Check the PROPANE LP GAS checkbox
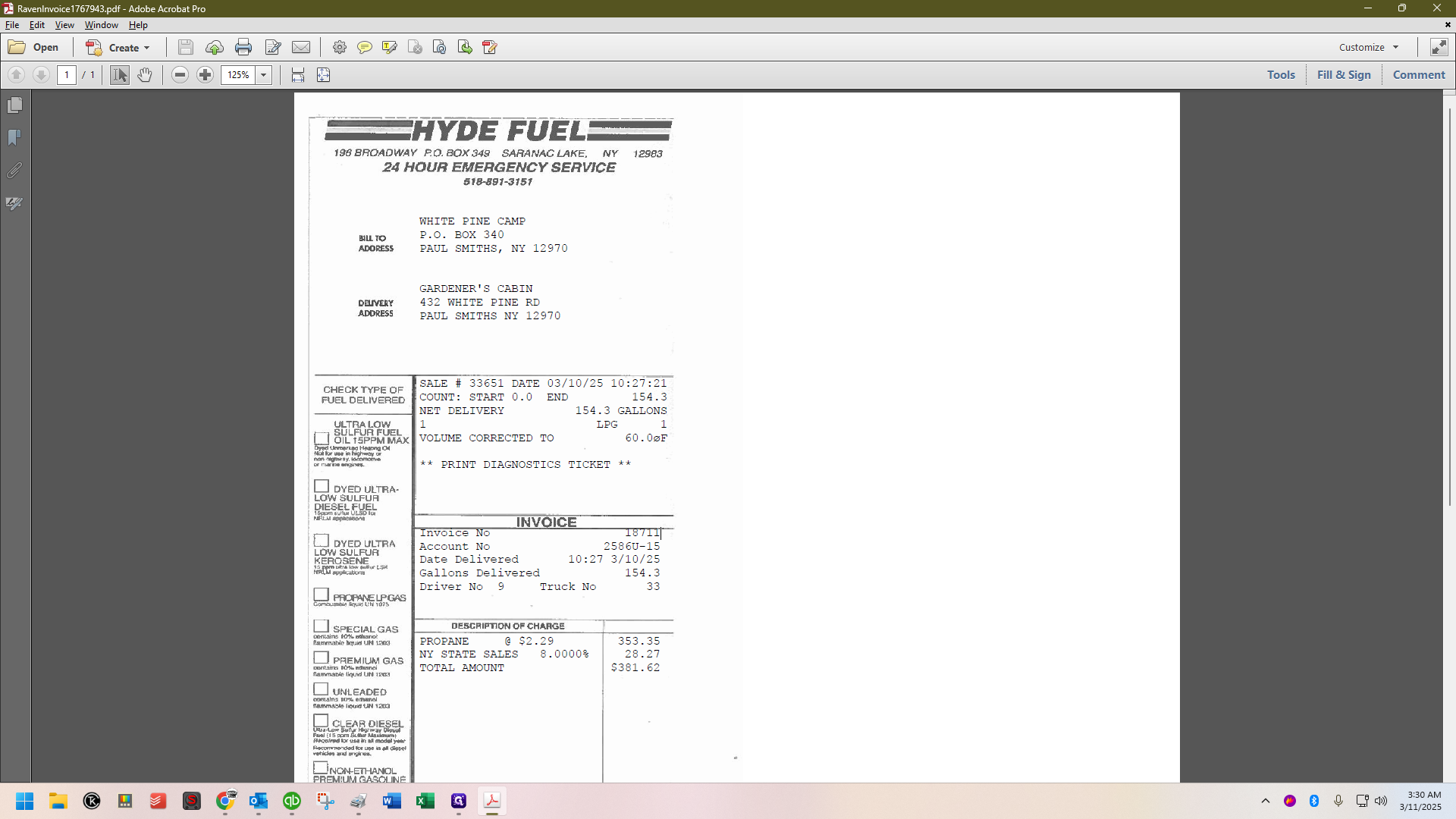This screenshot has height=819, width=1456. coord(322,595)
